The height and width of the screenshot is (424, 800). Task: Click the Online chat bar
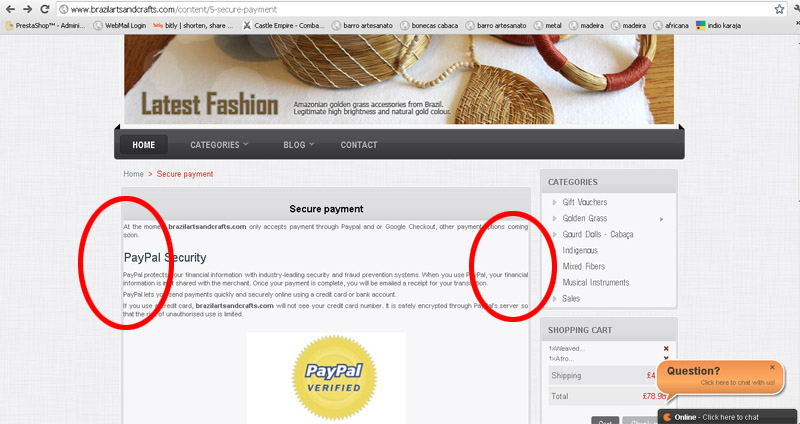pyautogui.click(x=728, y=417)
